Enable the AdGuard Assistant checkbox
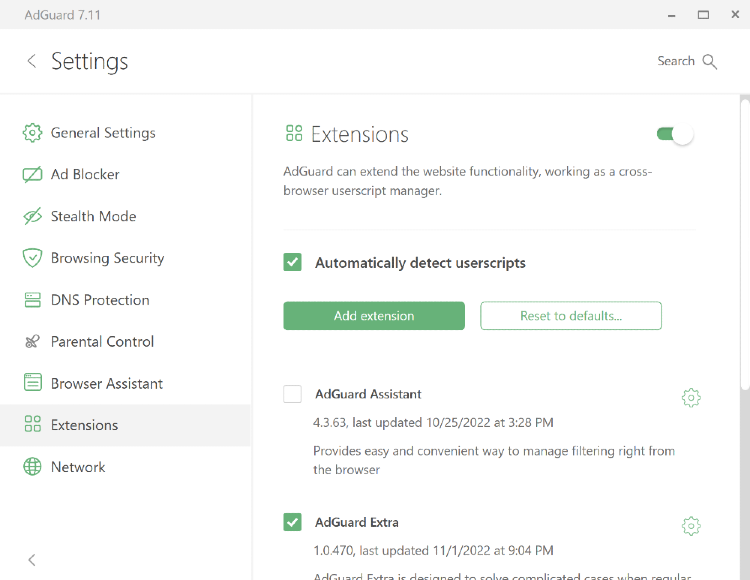The width and height of the screenshot is (750, 580). pos(292,394)
